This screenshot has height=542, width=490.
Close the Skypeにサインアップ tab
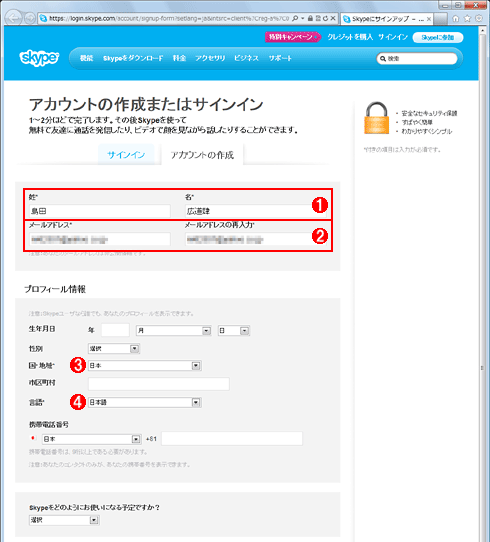pyautogui.click(x=428, y=19)
